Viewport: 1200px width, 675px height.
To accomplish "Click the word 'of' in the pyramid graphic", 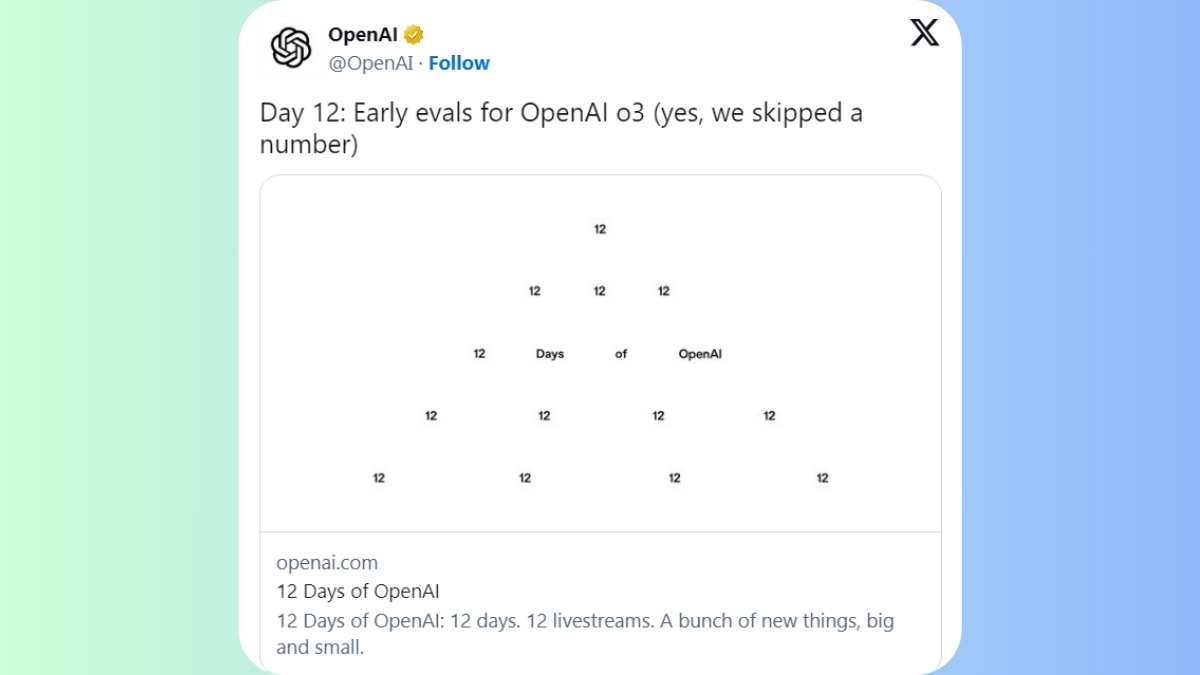I will 621,354.
